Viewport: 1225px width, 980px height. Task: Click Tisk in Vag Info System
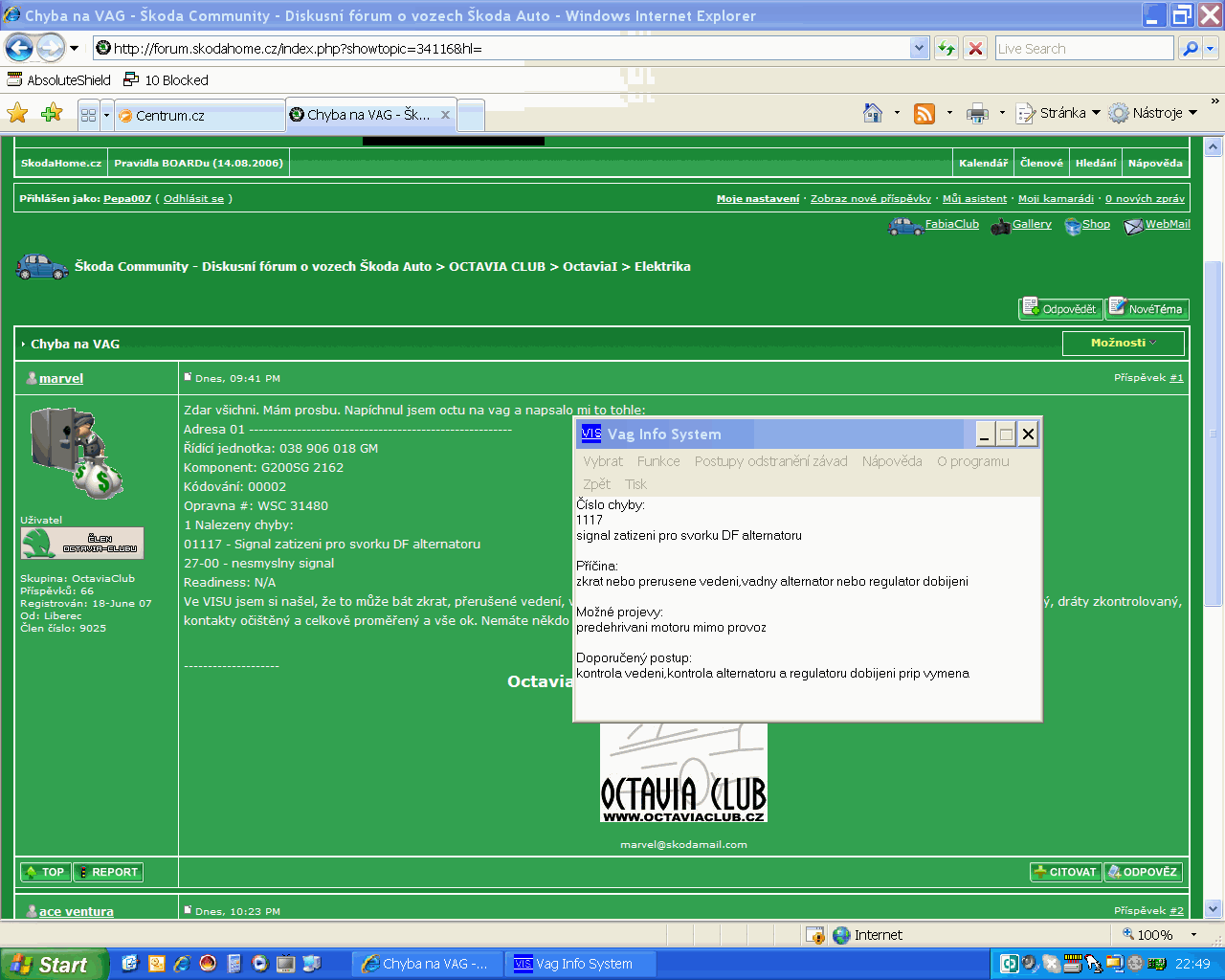coord(635,484)
